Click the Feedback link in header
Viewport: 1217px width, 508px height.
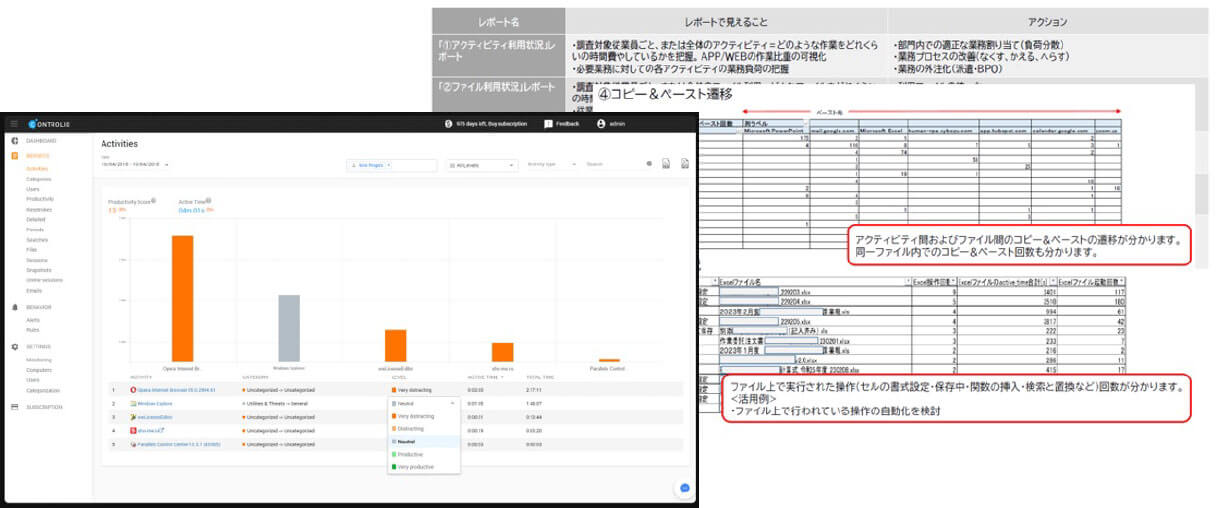point(568,124)
